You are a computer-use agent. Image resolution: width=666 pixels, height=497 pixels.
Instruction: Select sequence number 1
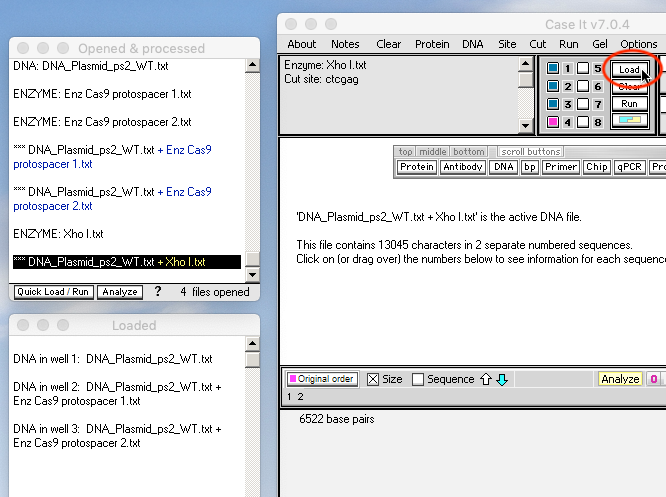tap(289, 397)
